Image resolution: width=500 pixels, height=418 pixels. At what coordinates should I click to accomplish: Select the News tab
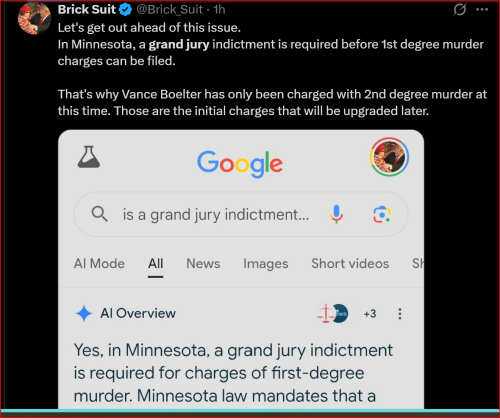[203, 263]
